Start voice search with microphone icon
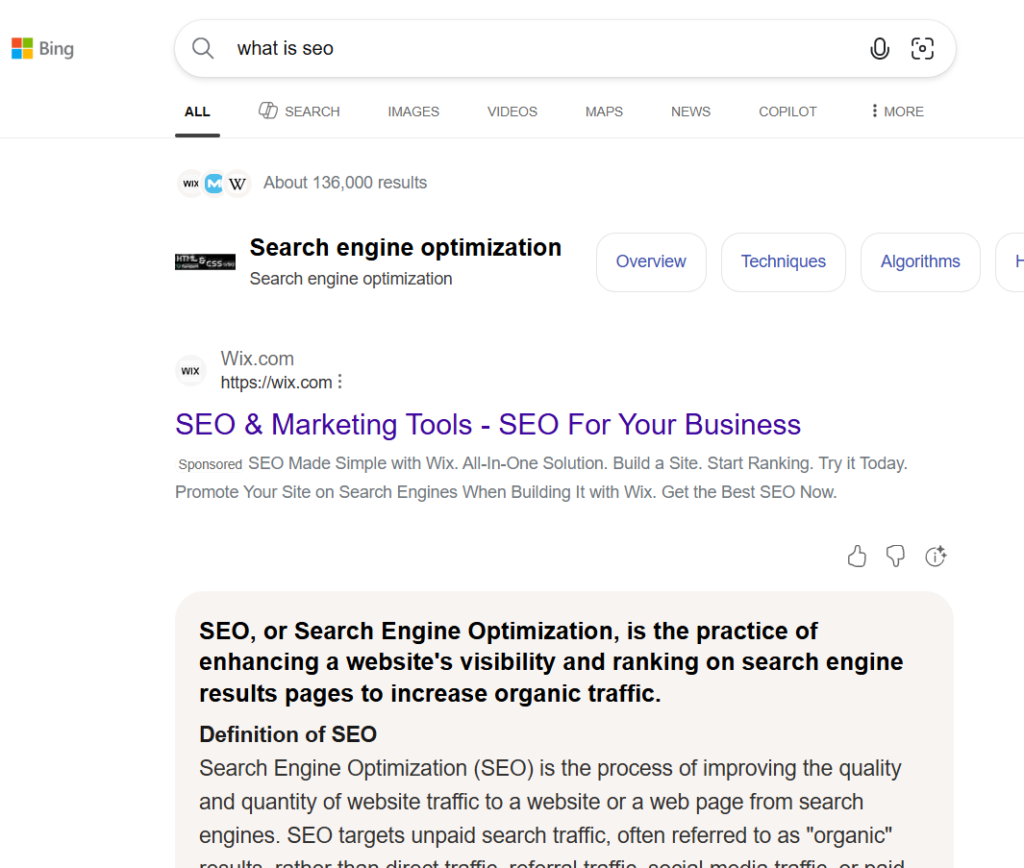Screen dimensions: 1024x868 (879, 48)
